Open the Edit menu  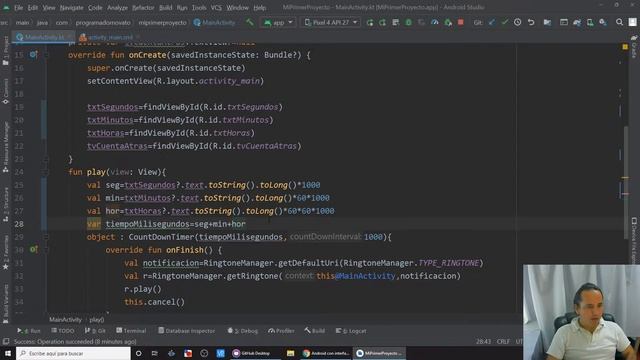[x=33, y=7]
